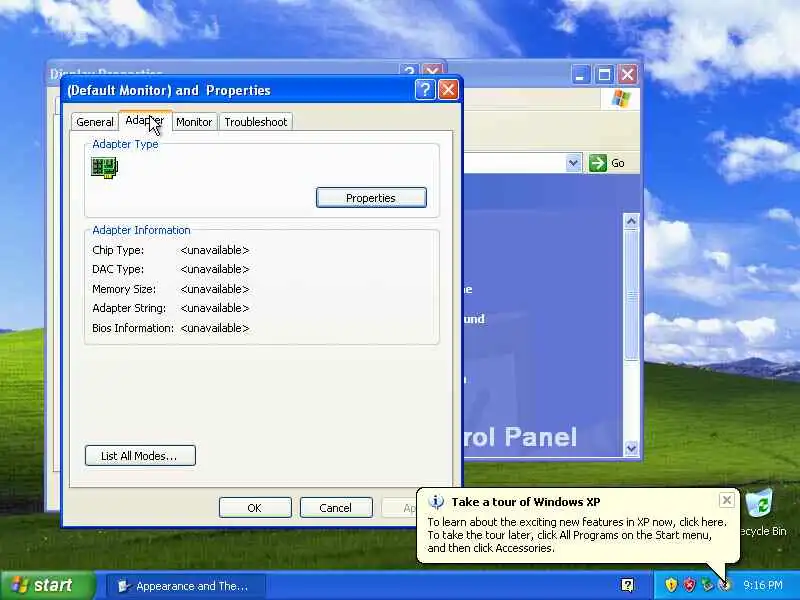Screen dimensions: 800x600
Task: Click the scroll down arrow in Control Panel
Action: tap(631, 448)
